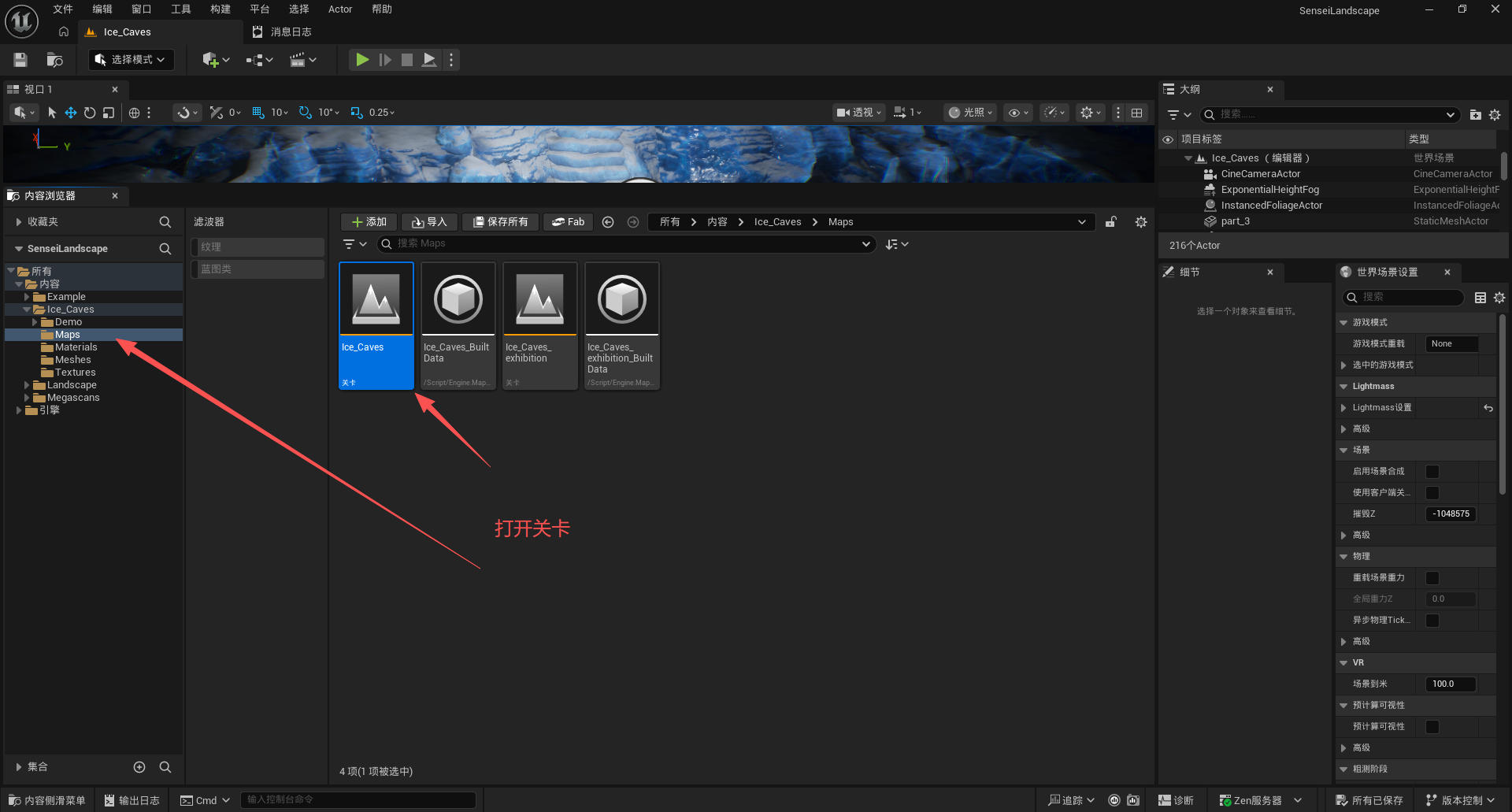Enable the 重载场景重力 checkbox
Viewport: 1512px width, 812px height.
(1432, 578)
